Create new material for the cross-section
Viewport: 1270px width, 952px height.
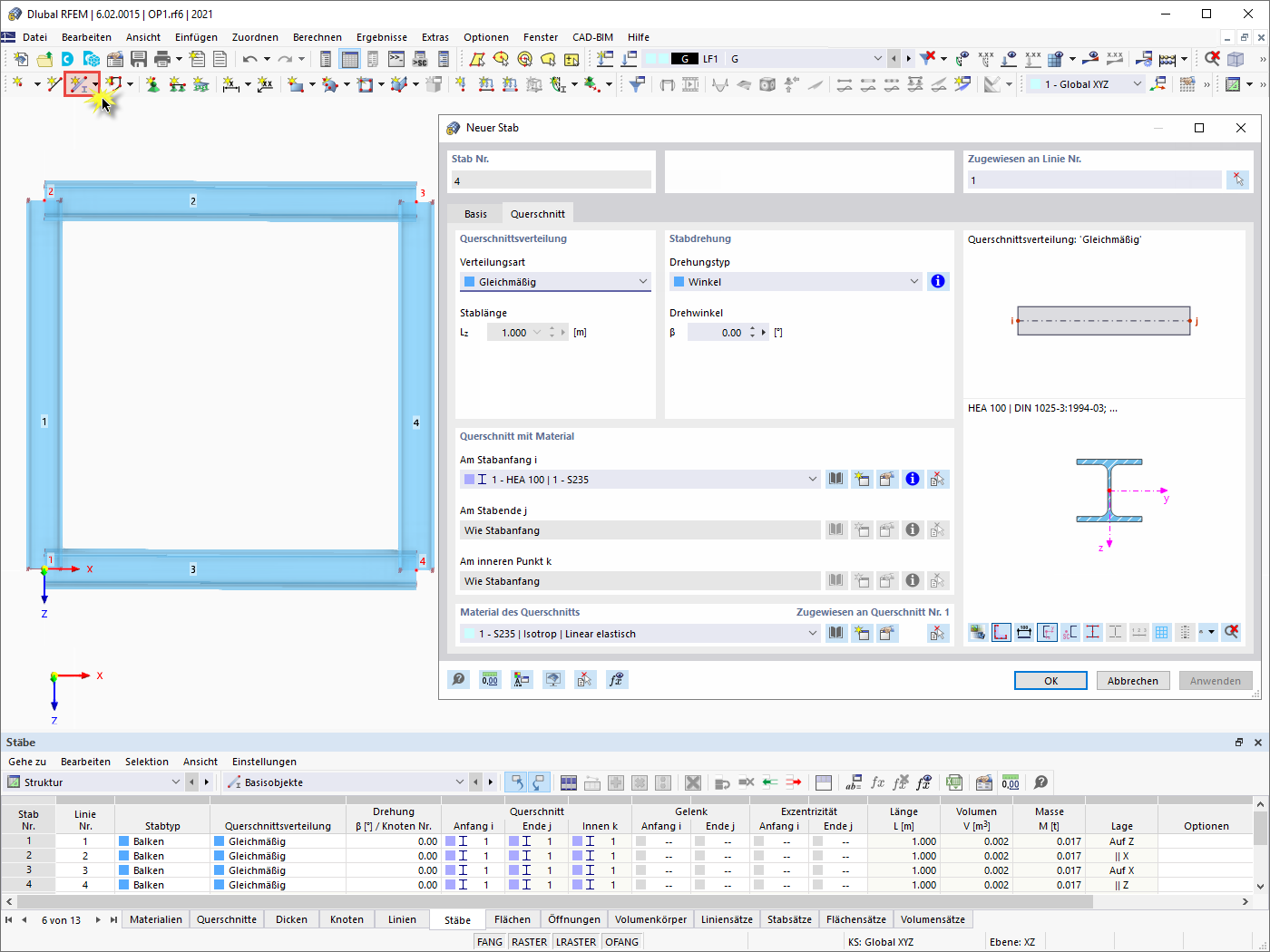(x=862, y=633)
